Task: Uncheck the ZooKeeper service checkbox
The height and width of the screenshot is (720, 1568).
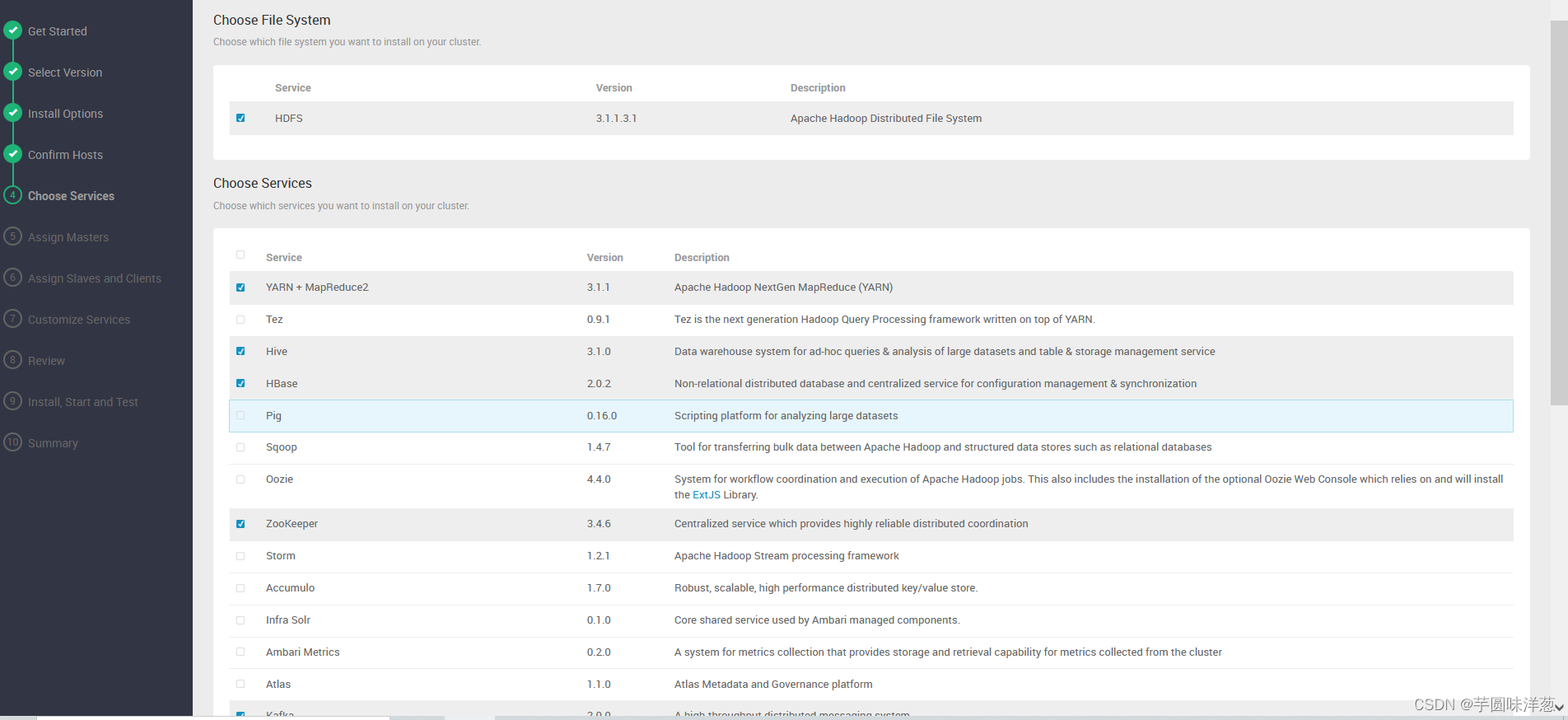Action: (x=240, y=524)
